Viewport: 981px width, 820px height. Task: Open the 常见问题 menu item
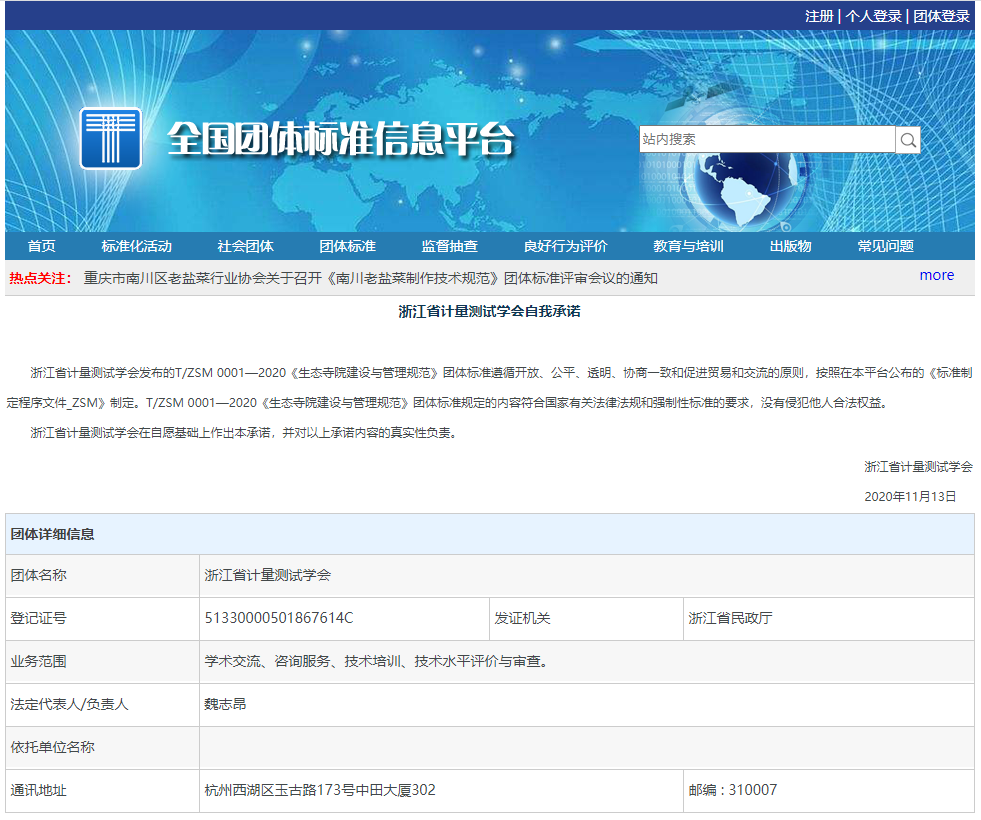tap(885, 246)
